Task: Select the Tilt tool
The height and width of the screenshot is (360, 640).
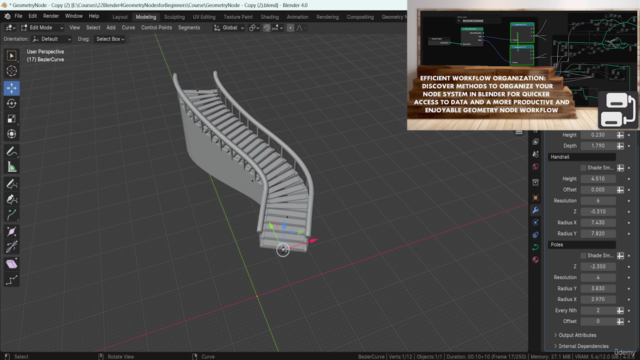Action: pyautogui.click(x=11, y=247)
